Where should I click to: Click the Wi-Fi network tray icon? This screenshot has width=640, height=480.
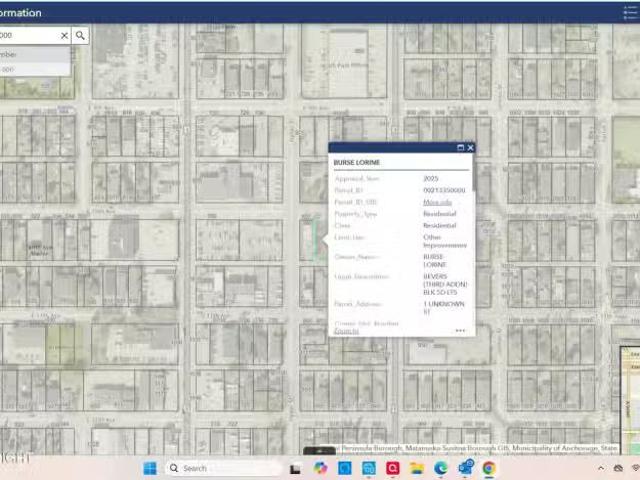pos(635,468)
